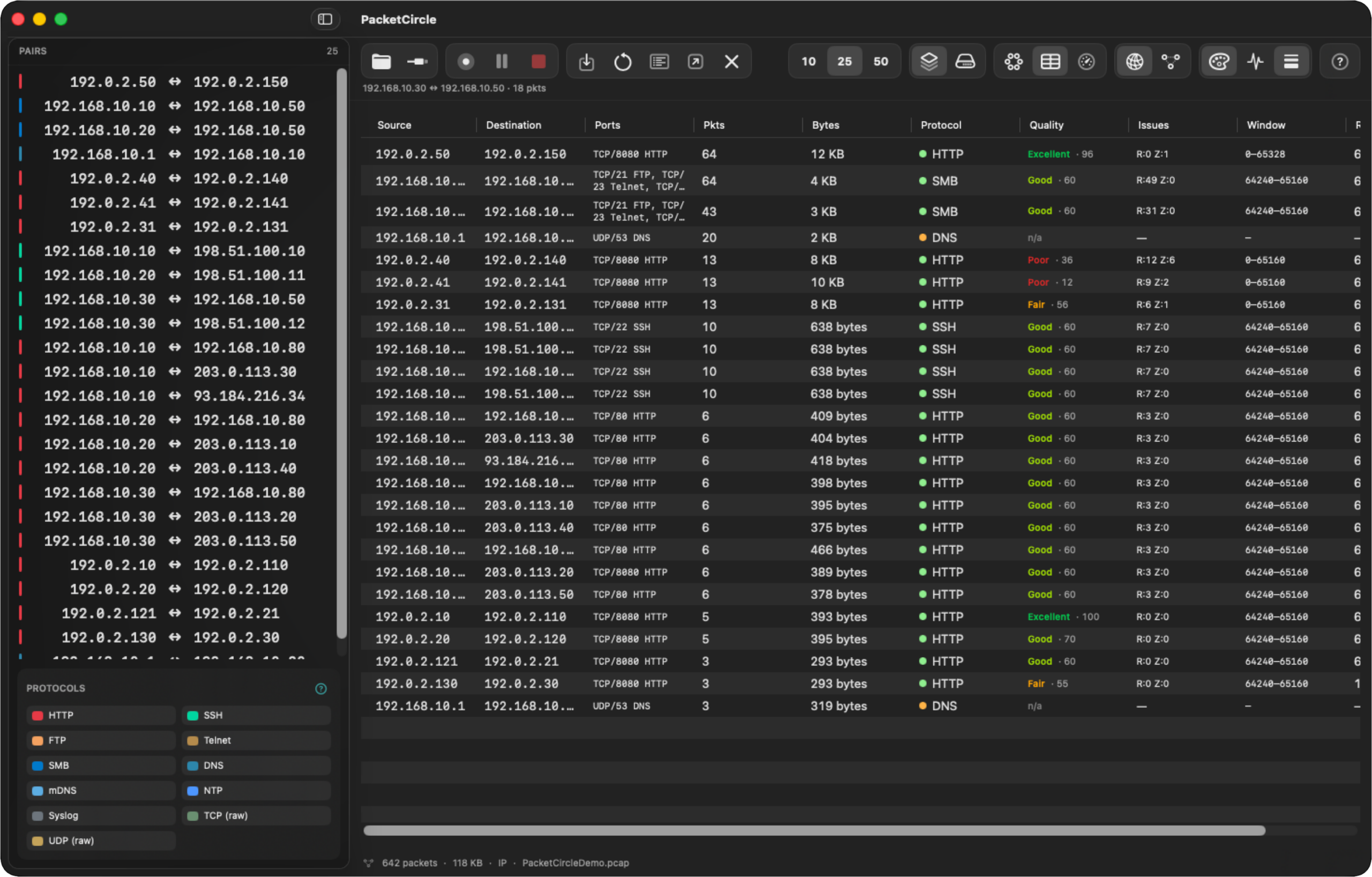The image size is (1372, 877).
Task: Click the export arrow-in-box icon
Action: click(x=696, y=62)
